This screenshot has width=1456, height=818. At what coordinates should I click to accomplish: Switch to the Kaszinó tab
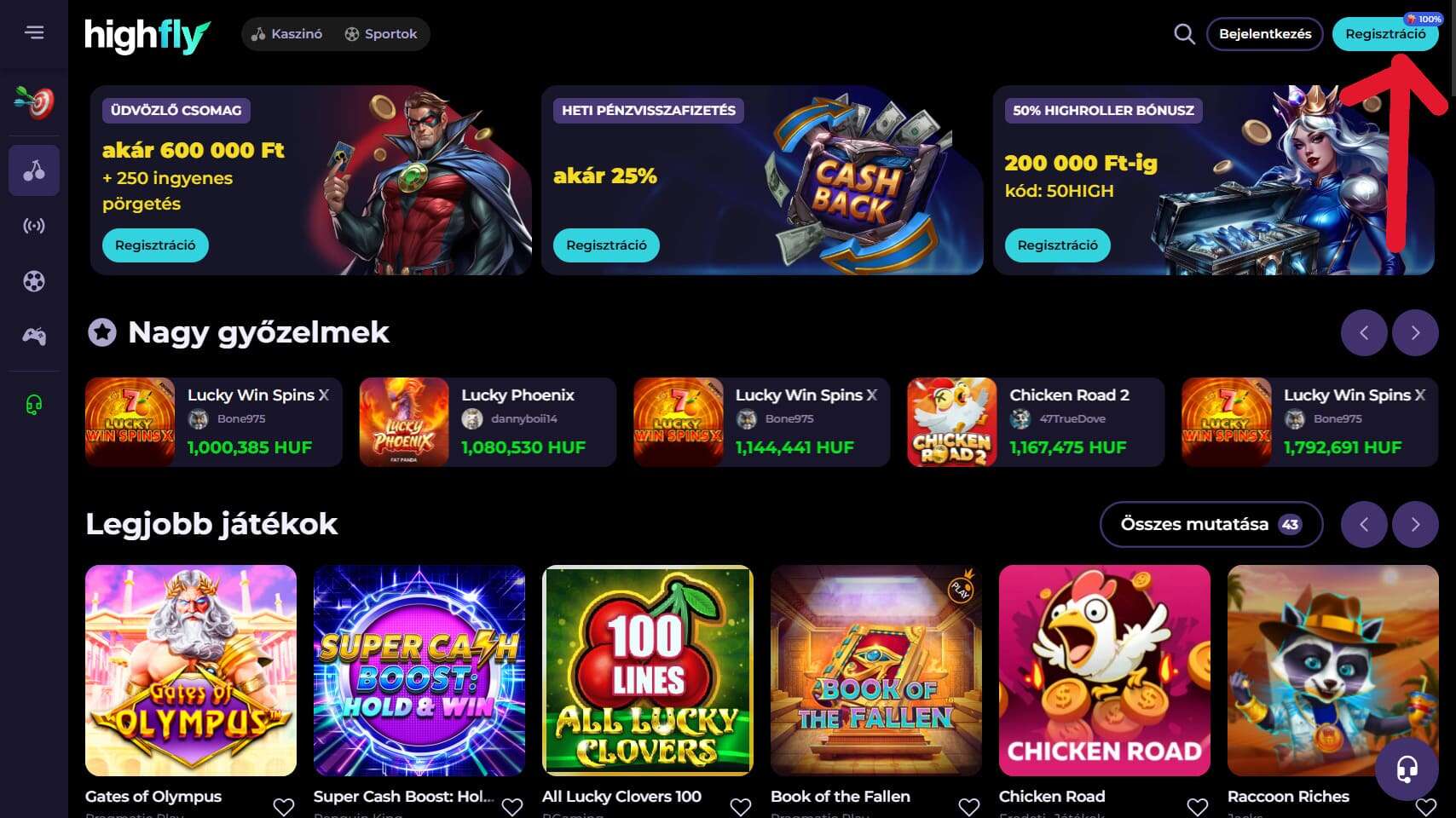(287, 34)
